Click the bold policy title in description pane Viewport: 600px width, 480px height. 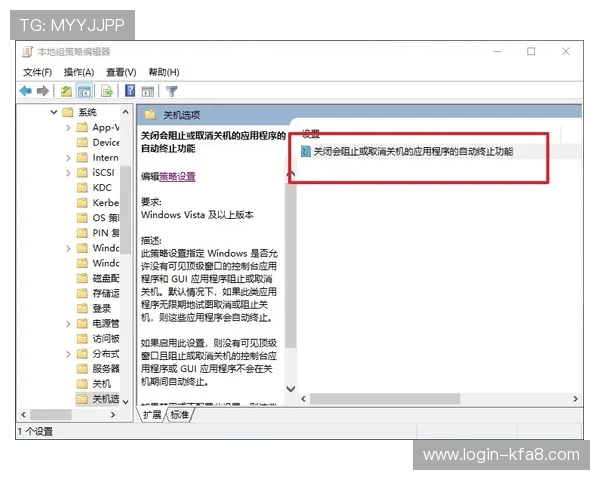pyautogui.click(x=214, y=142)
